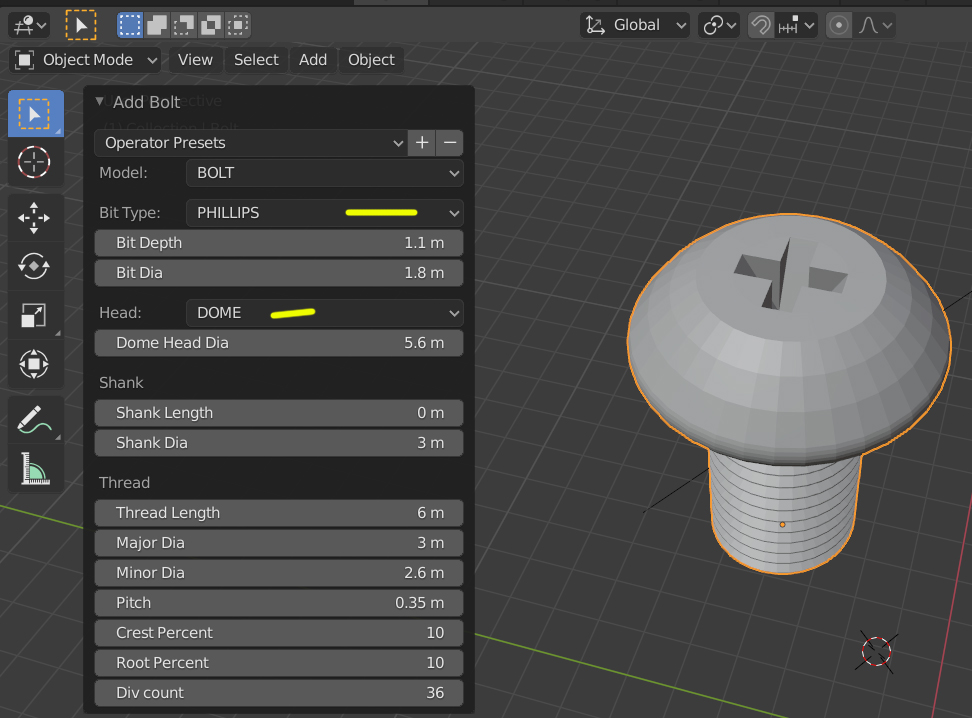Open the snapping options dropdown
Viewport: 972px width, 718px height.
point(796,25)
